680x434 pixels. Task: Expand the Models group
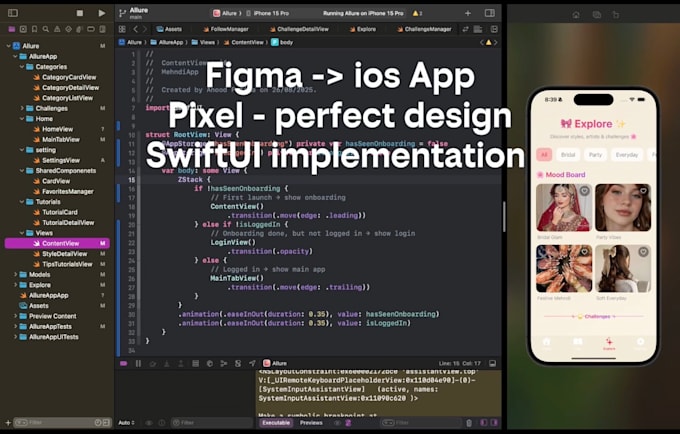[16, 274]
